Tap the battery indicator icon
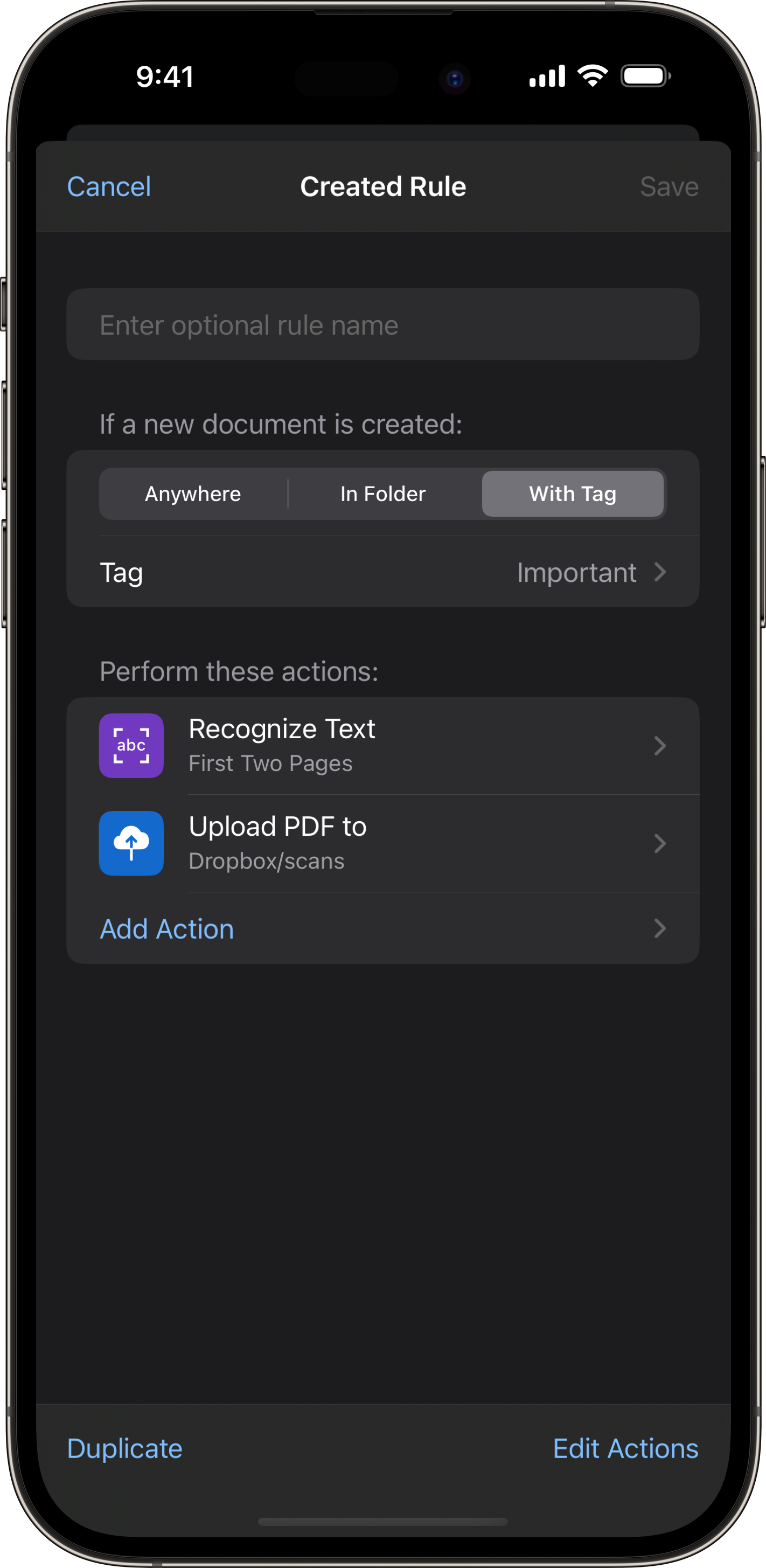Viewport: 766px width, 1568px height. pyautogui.click(x=645, y=76)
